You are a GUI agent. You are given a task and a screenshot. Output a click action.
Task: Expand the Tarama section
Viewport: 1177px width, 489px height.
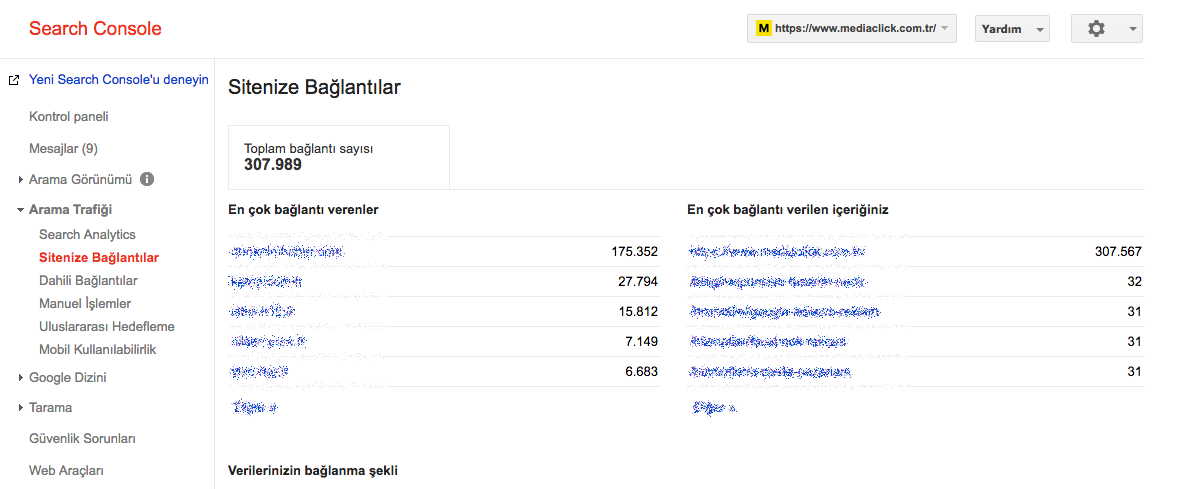click(50, 408)
